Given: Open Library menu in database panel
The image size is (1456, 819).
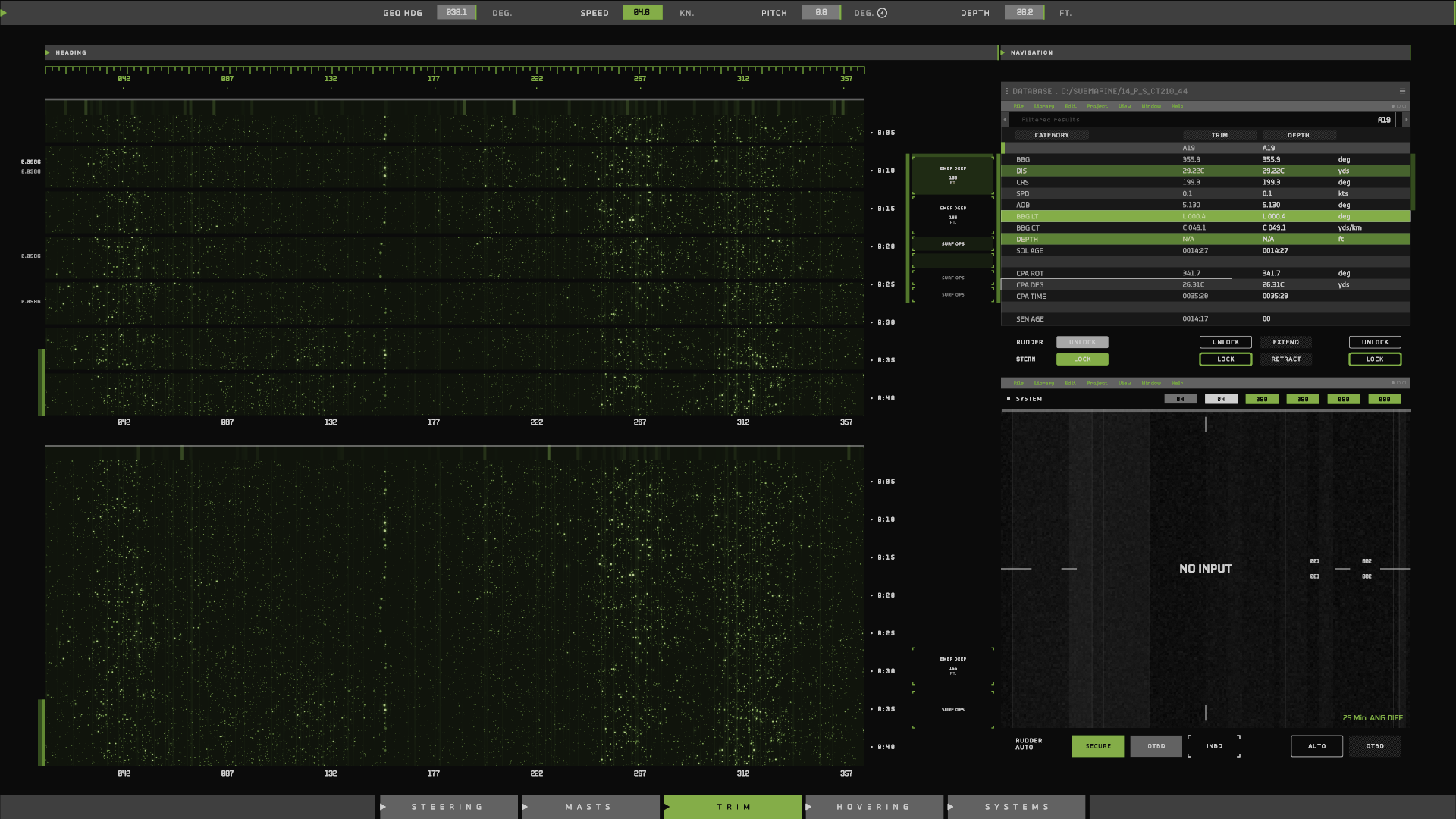Looking at the screenshot, I should pos(1043,106).
